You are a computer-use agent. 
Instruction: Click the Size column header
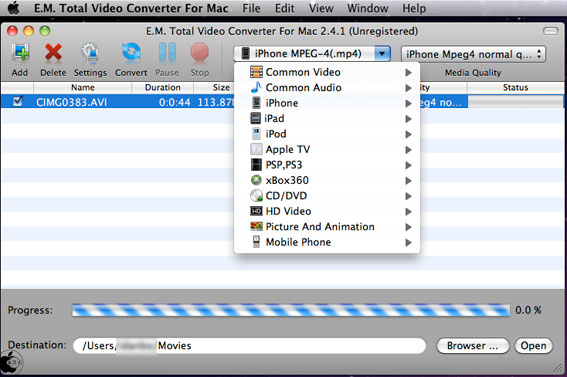(x=221, y=87)
